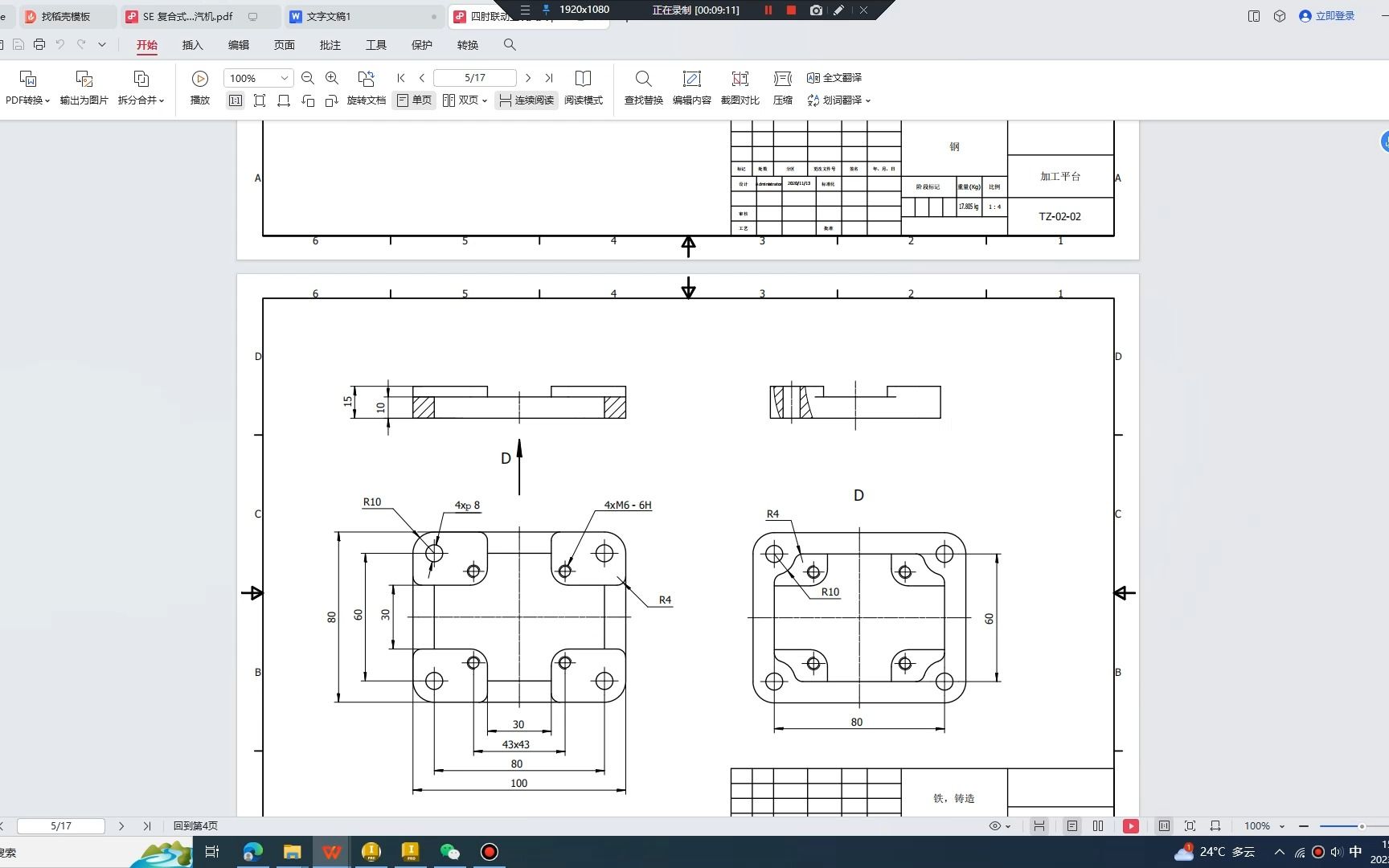This screenshot has width=1389, height=868.
Task: Click the 立即登录 login link
Action: point(1327,16)
